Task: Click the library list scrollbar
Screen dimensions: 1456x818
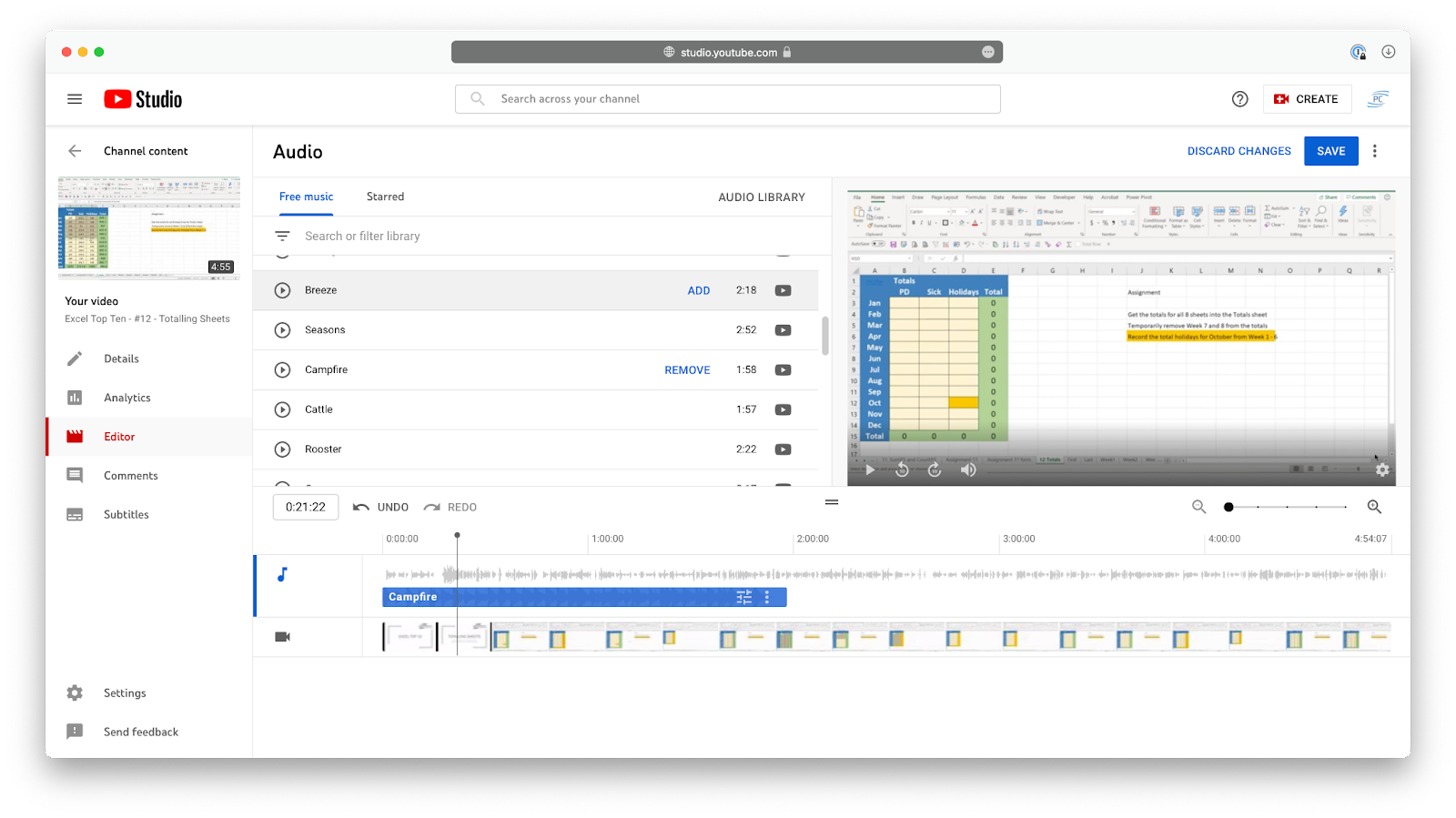Action: [x=824, y=336]
